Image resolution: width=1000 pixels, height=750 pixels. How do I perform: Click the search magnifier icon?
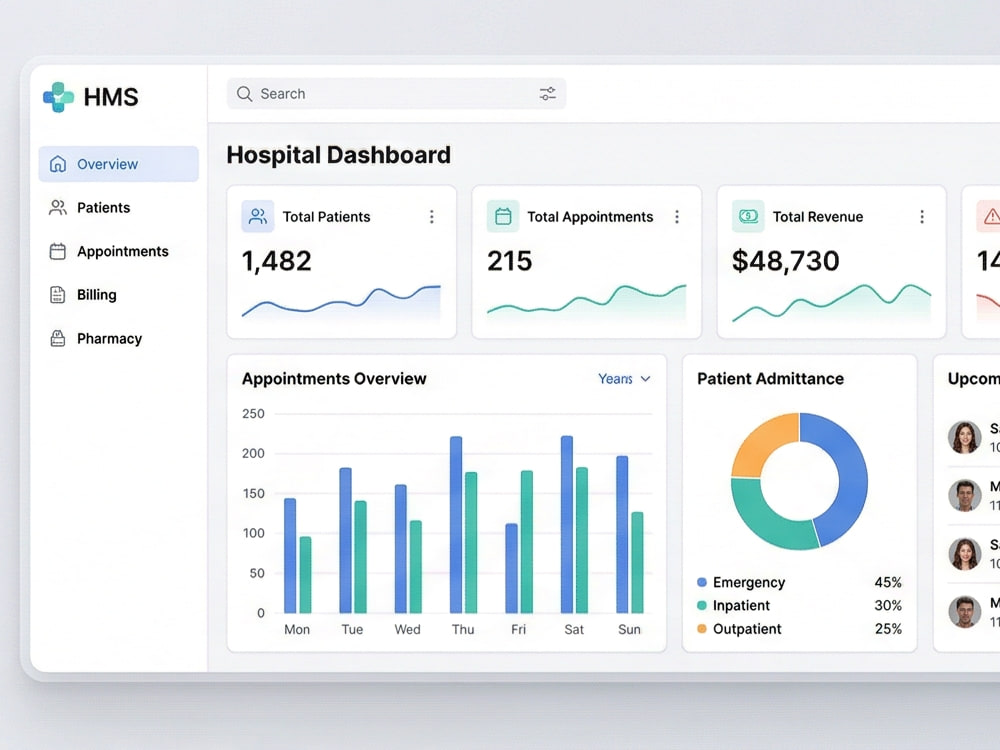[x=244, y=94]
